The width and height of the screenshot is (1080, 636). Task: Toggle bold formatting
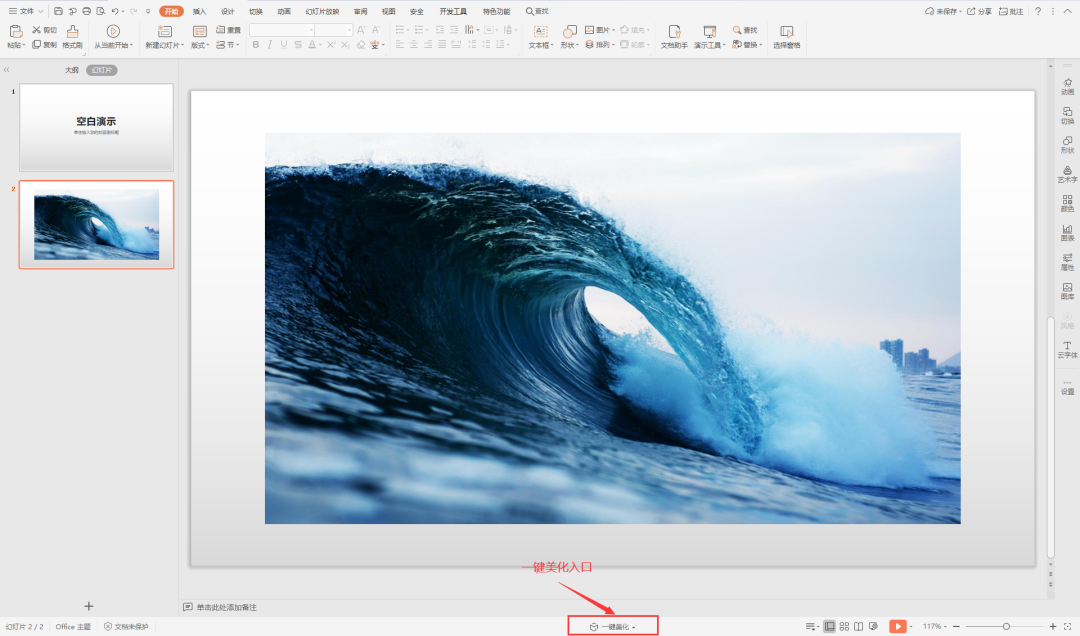[x=256, y=45]
